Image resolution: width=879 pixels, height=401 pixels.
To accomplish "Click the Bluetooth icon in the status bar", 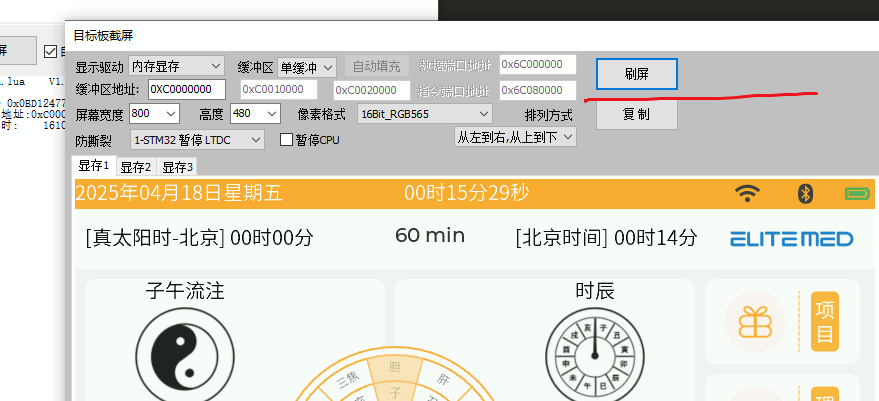I will 803,193.
